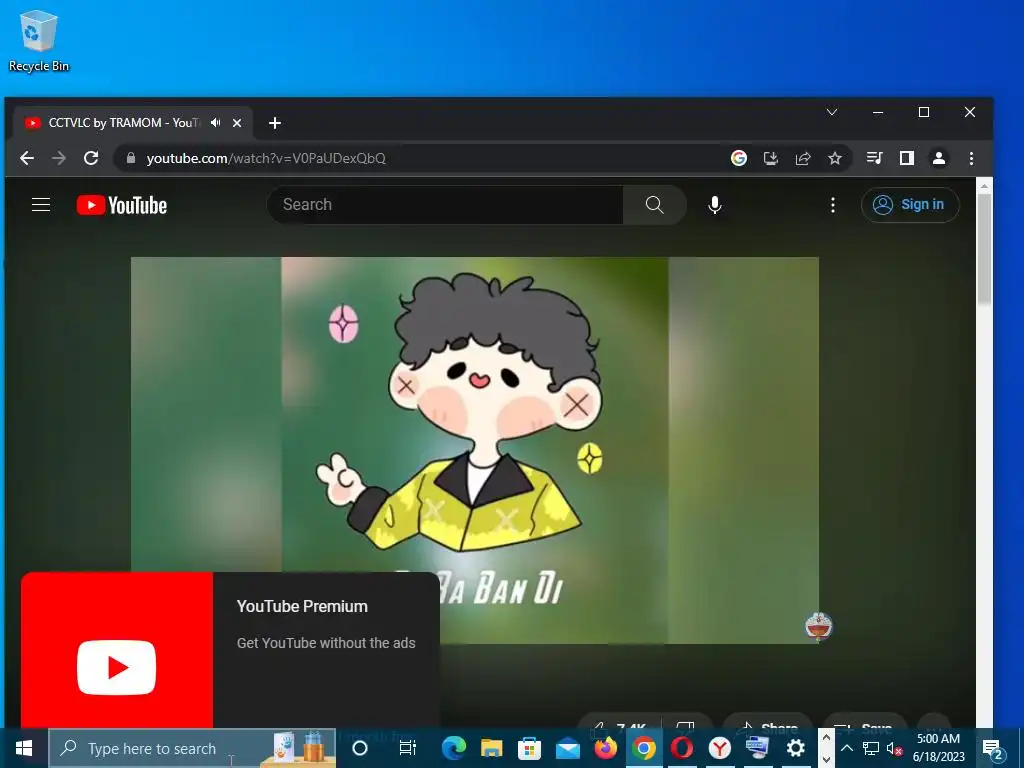Select the youtube.com address bar URL
The width and height of the screenshot is (1024, 768).
pyautogui.click(x=266, y=159)
